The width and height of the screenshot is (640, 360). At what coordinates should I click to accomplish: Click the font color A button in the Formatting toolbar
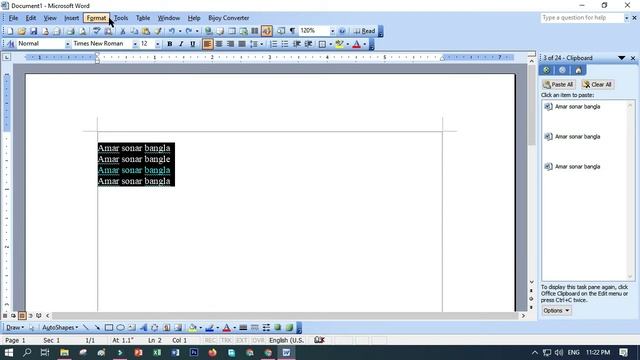(x=356, y=44)
